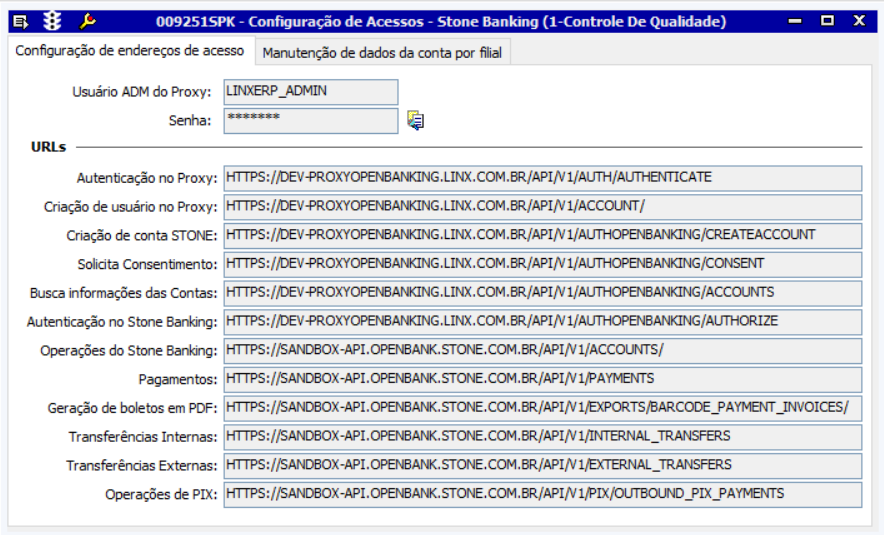
Task: Click the Operações do Stone Banking URL field
Action: pos(542,350)
